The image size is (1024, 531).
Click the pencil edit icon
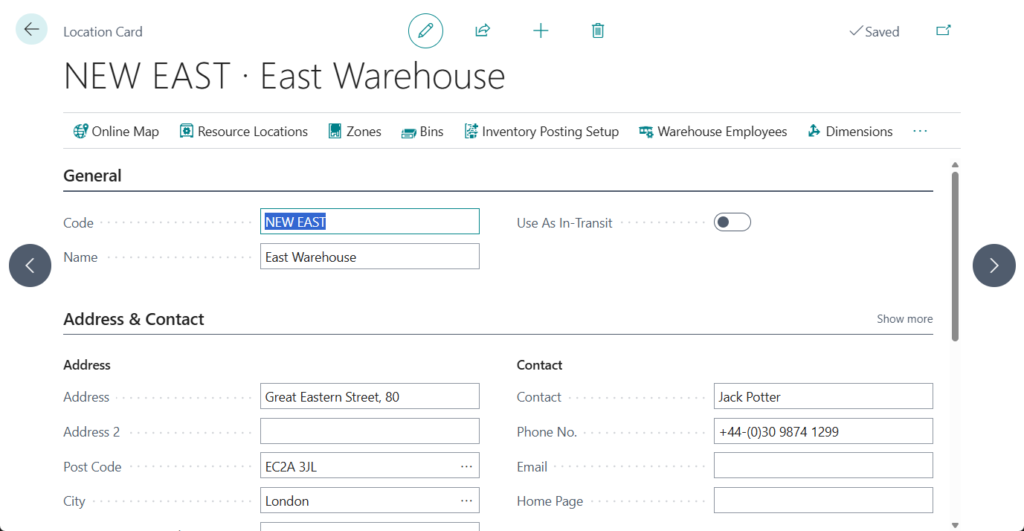pyautogui.click(x=425, y=31)
